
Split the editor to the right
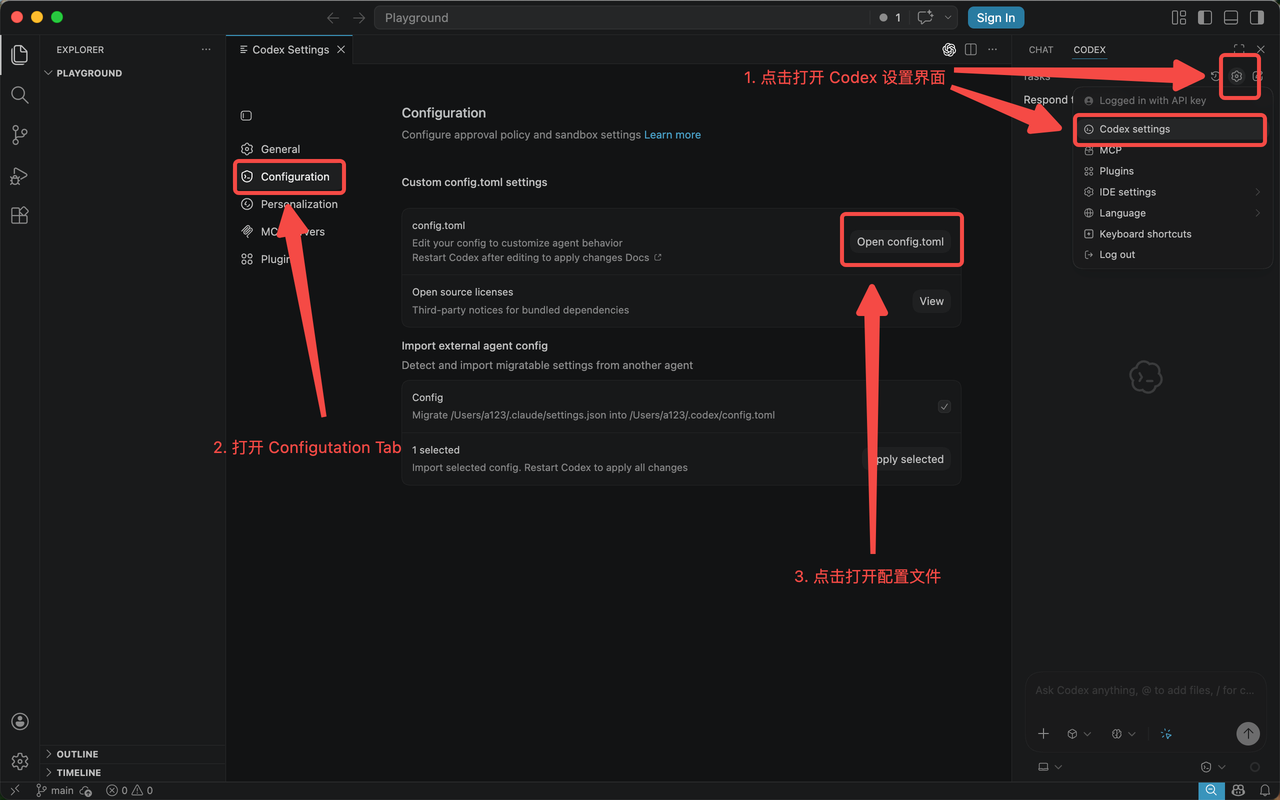pyautogui.click(x=971, y=49)
